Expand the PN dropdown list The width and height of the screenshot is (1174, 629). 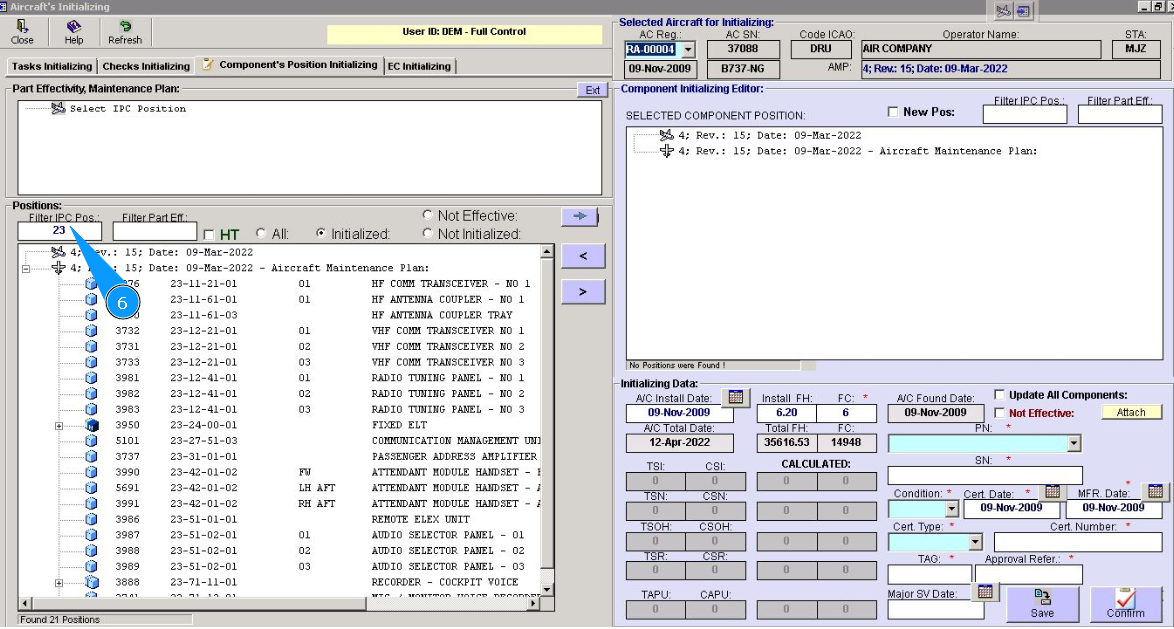(x=1074, y=443)
